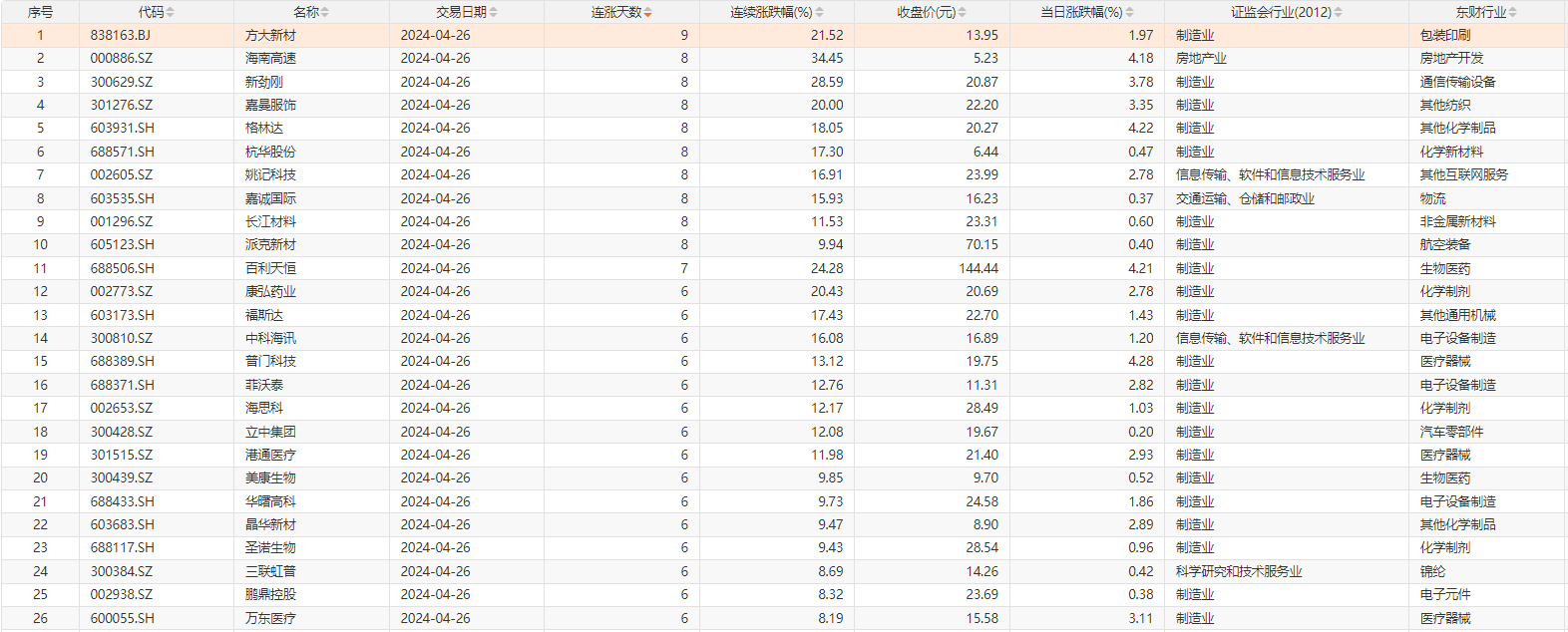The width and height of the screenshot is (1568, 632).
Task: Open the 海南高速 stock name link
Action: pyautogui.click(x=270, y=58)
